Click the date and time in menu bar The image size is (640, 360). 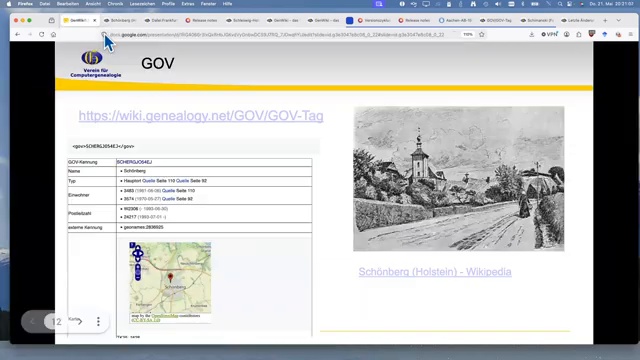click(x=611, y=4)
